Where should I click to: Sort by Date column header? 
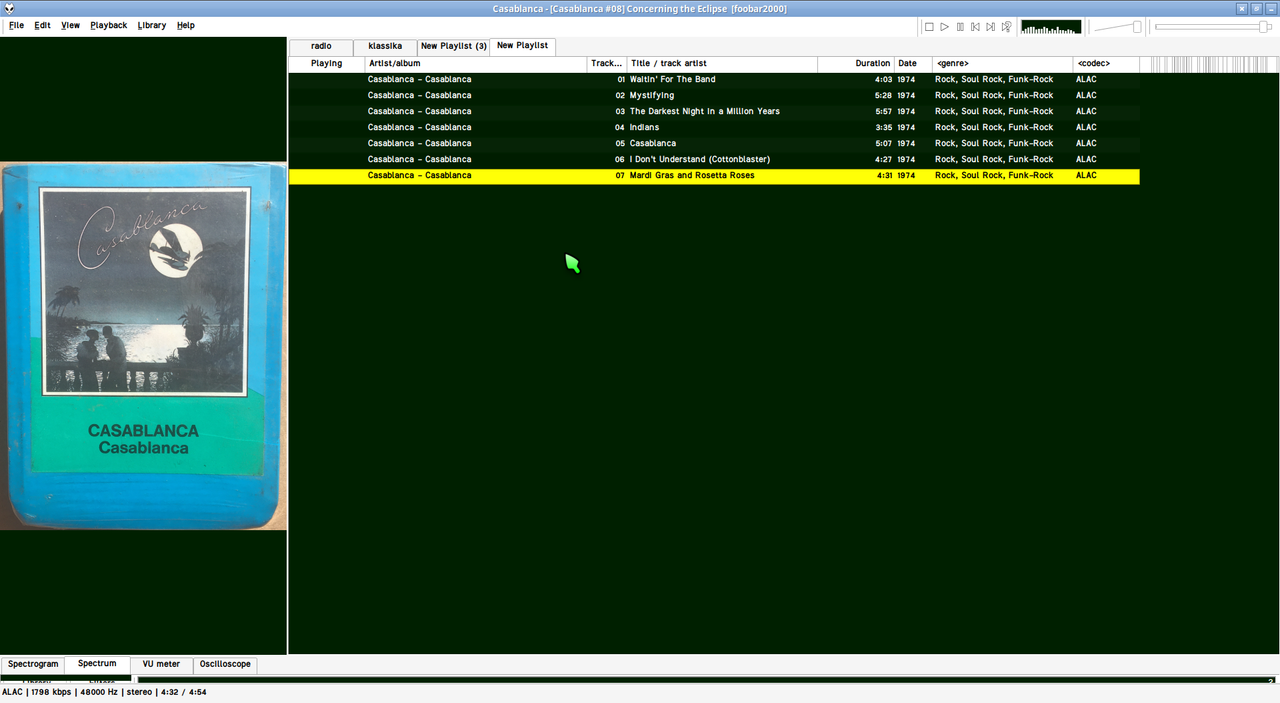click(x=913, y=64)
